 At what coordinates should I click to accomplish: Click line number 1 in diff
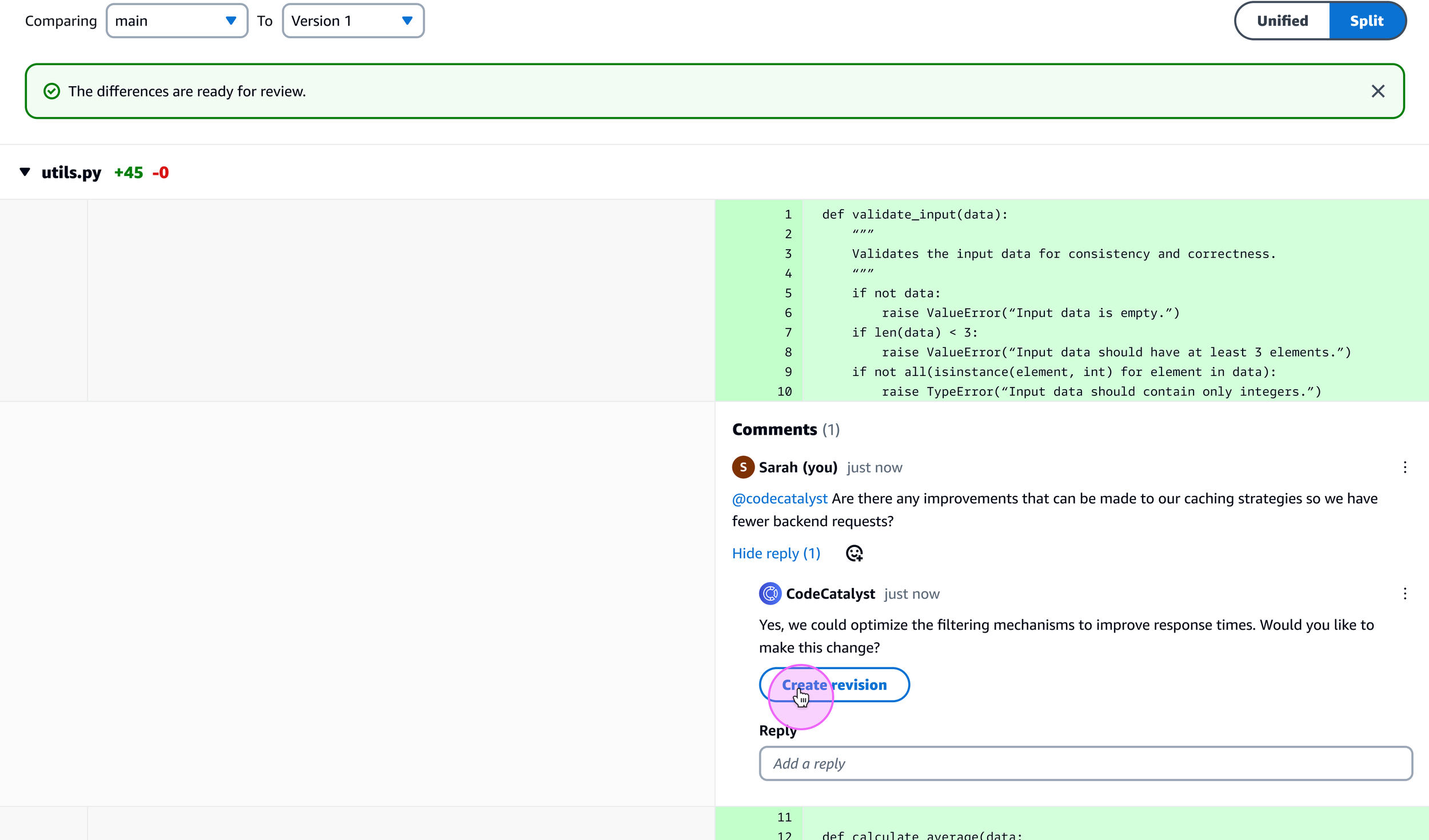[x=788, y=214]
